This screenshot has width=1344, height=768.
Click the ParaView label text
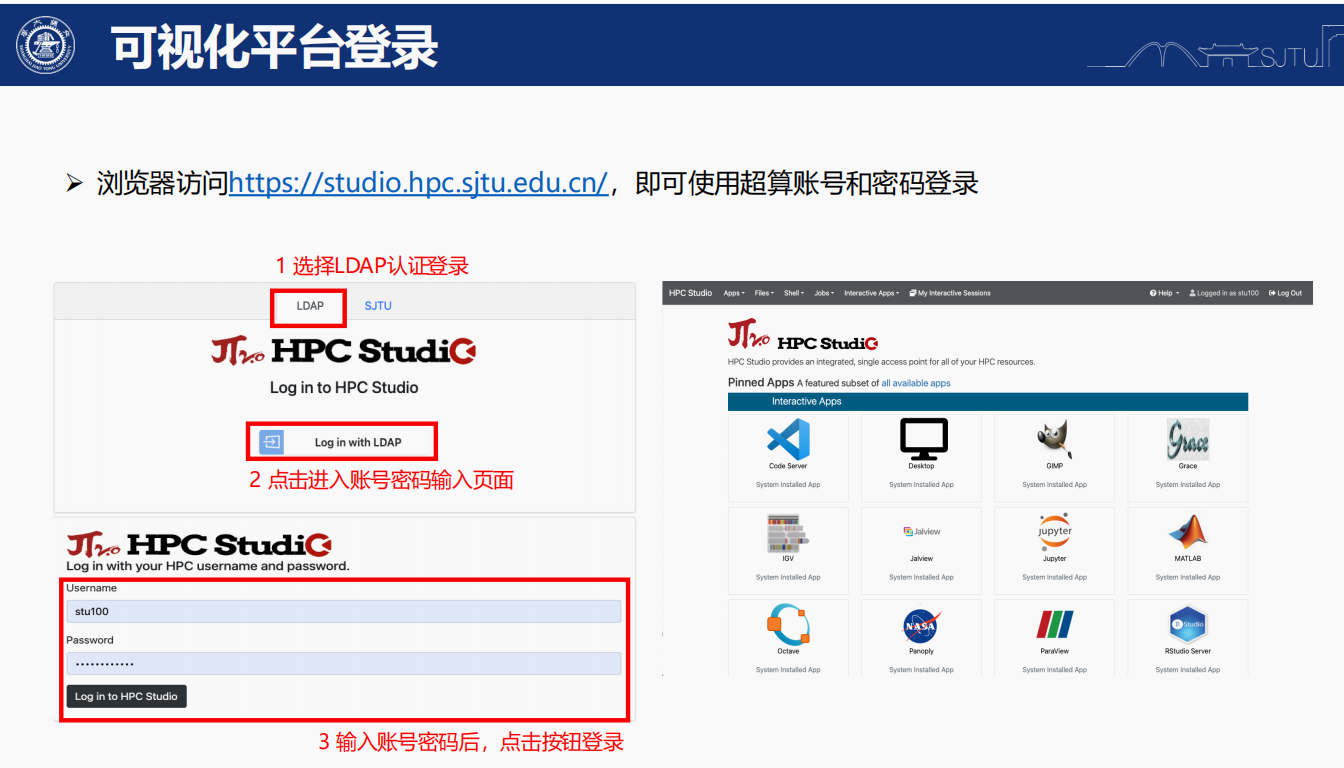click(1054, 651)
